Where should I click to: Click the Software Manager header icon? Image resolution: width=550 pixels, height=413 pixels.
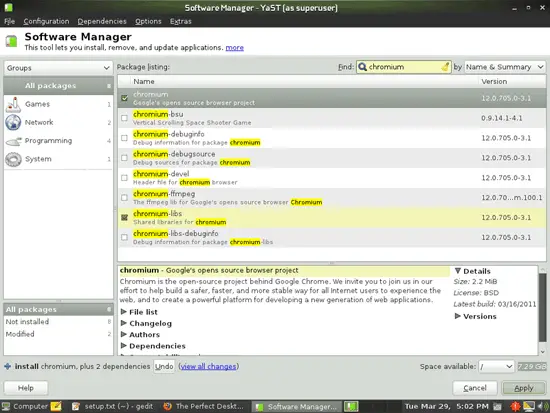11,41
